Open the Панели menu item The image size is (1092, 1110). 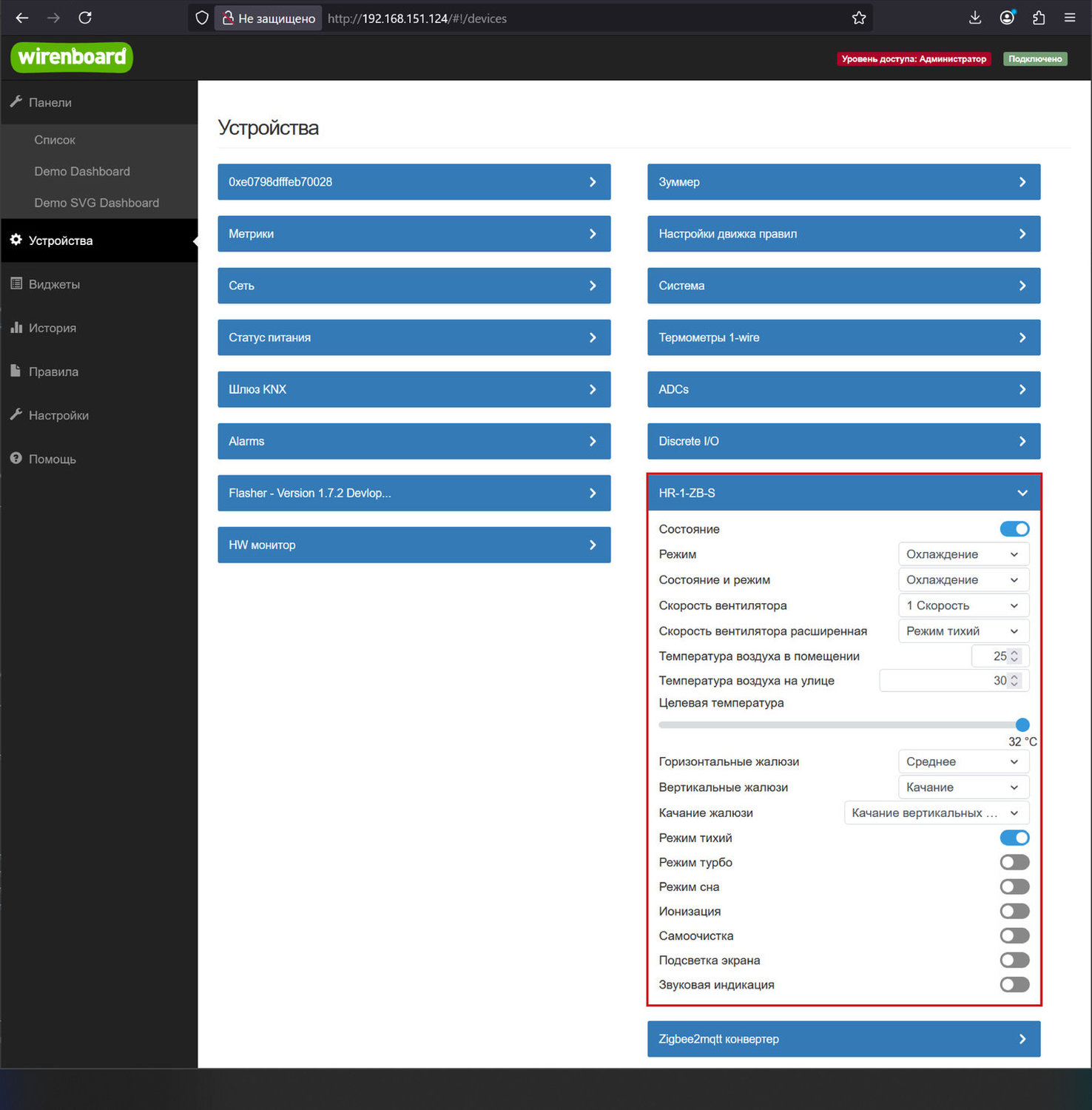click(99, 102)
